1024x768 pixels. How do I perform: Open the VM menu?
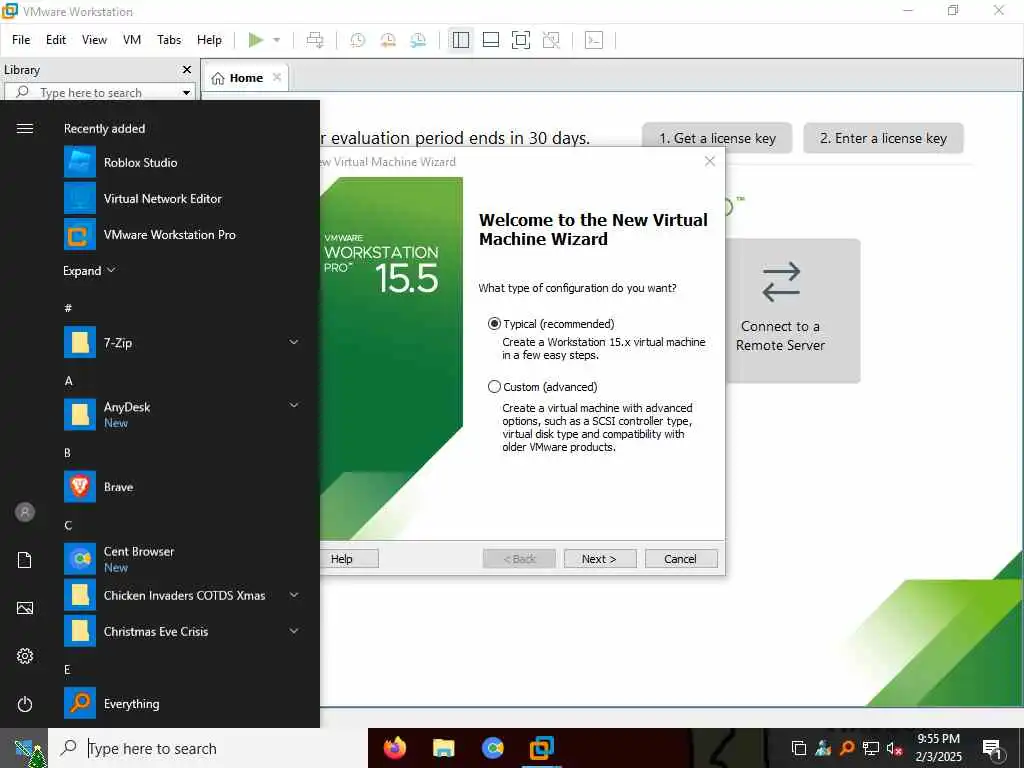coord(132,40)
